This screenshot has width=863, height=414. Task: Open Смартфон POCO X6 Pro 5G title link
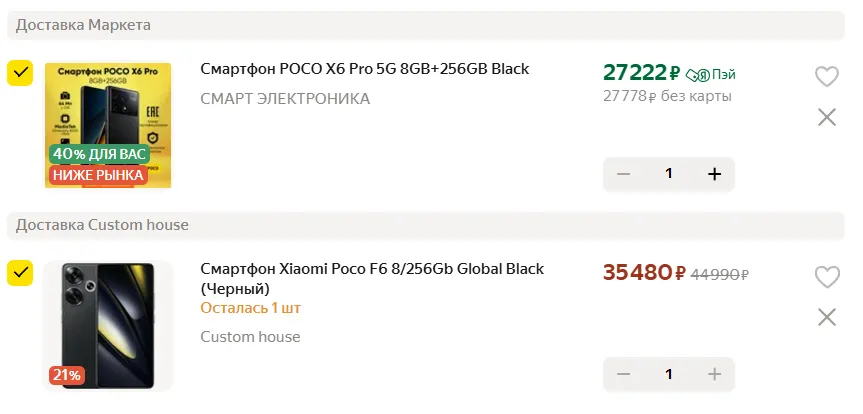[364, 69]
